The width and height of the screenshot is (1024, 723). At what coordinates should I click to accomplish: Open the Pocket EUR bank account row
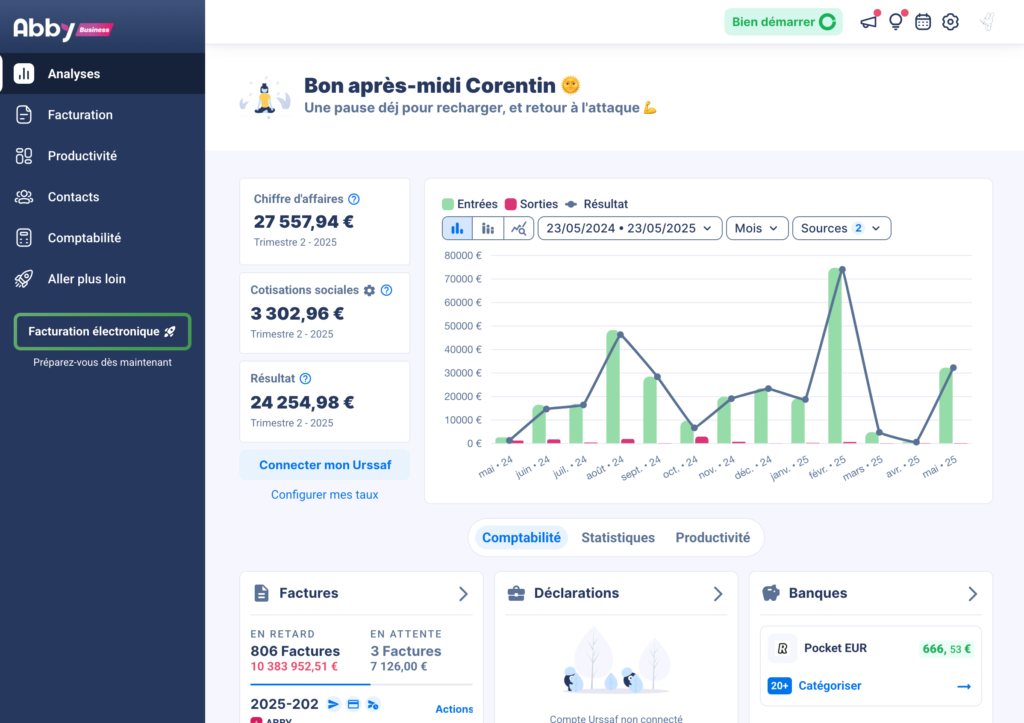[x=870, y=649]
